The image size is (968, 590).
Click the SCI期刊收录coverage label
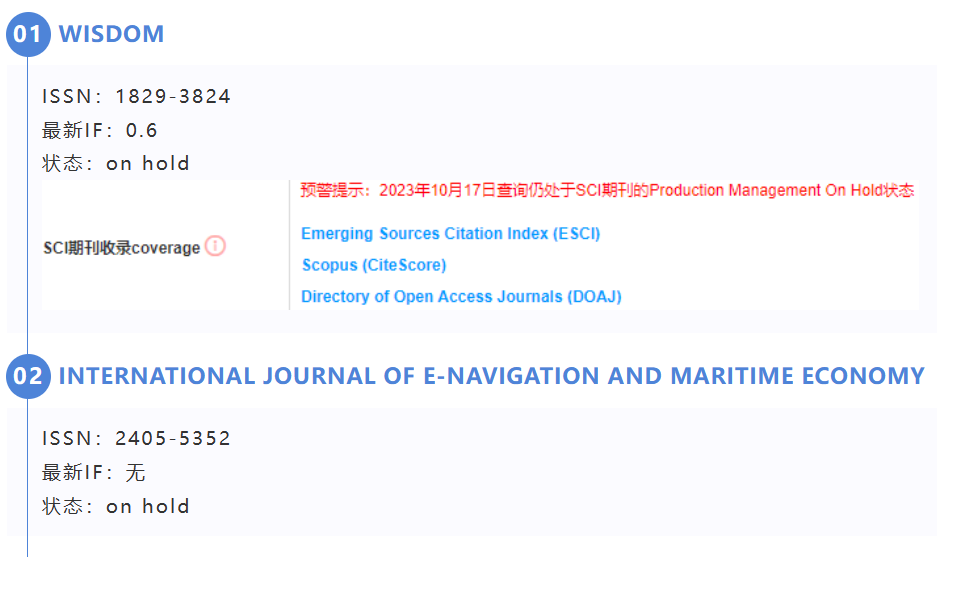click(121, 247)
